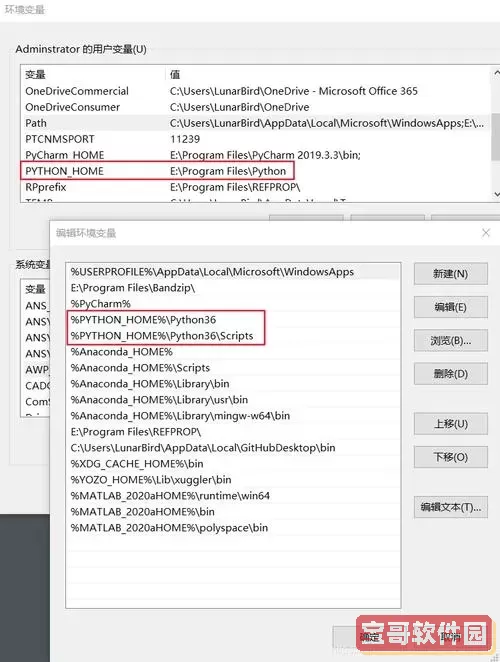Viewport: 500px width, 662px height.
Task: Select %Anaconda_HOME%\Library\bin entry
Action: pyautogui.click(x=233, y=384)
